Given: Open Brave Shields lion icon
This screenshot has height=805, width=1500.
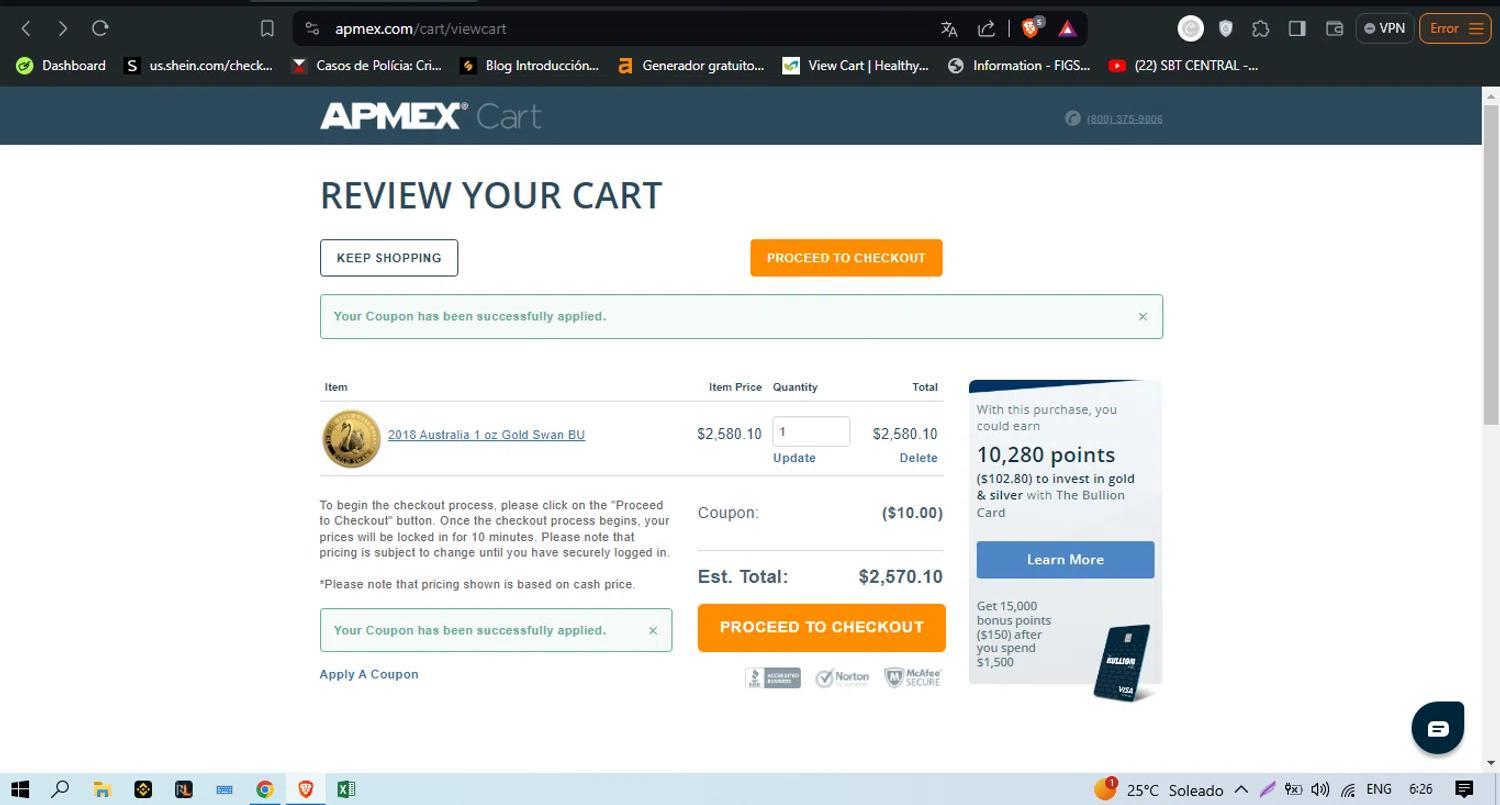Looking at the screenshot, I should [x=1031, y=28].
